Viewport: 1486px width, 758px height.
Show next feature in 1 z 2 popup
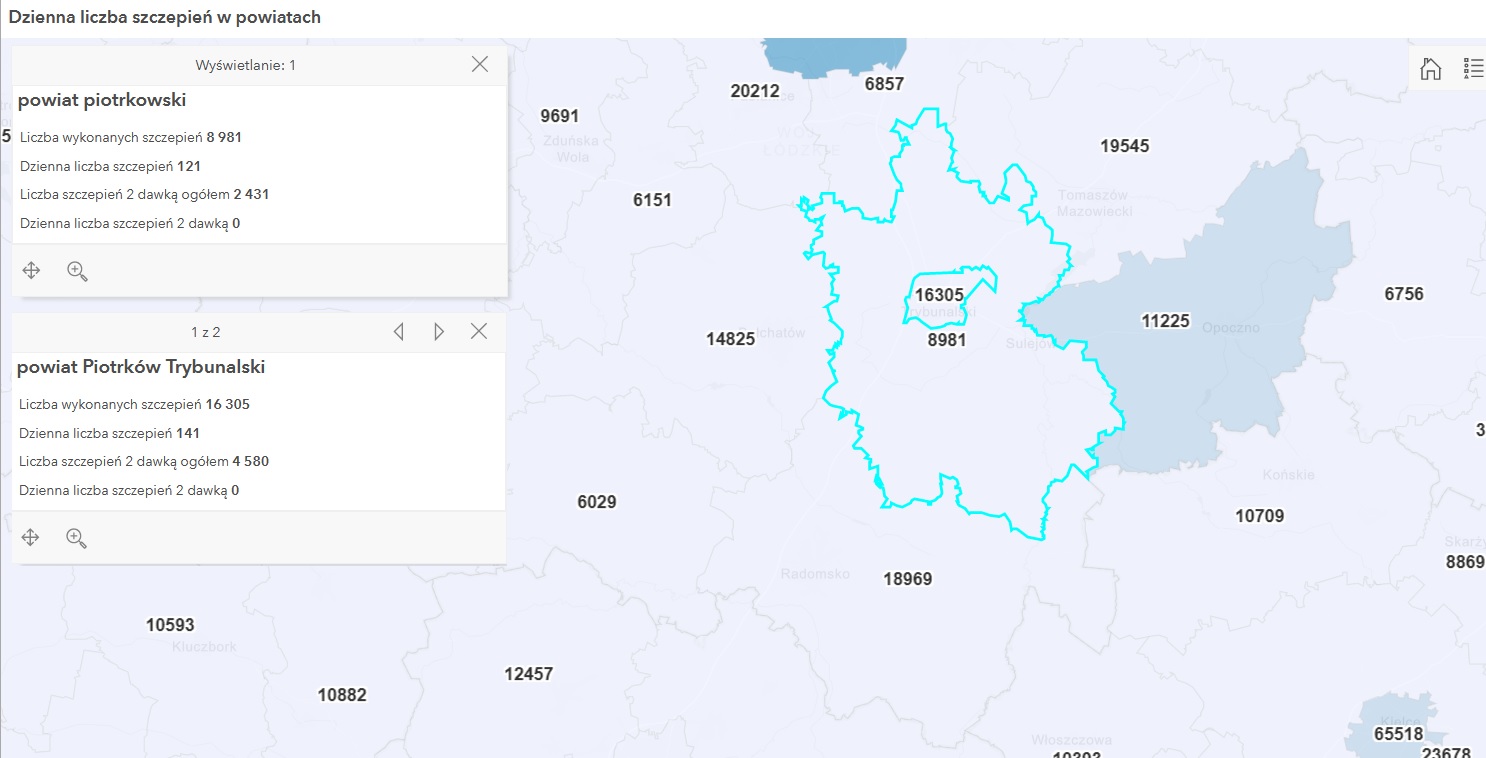coord(438,332)
